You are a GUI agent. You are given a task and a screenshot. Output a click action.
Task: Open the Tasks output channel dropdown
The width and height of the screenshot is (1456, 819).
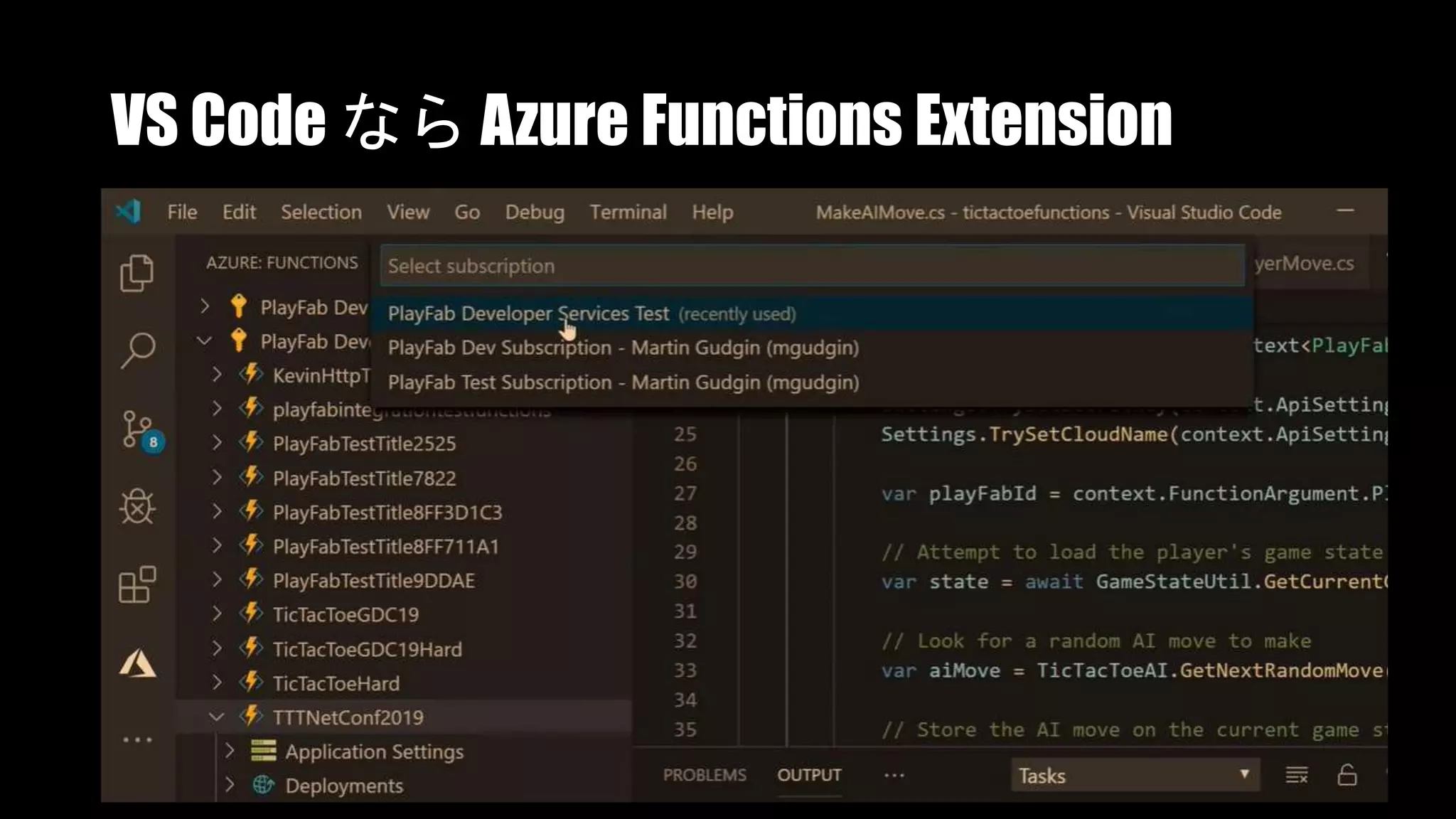(x=1135, y=775)
